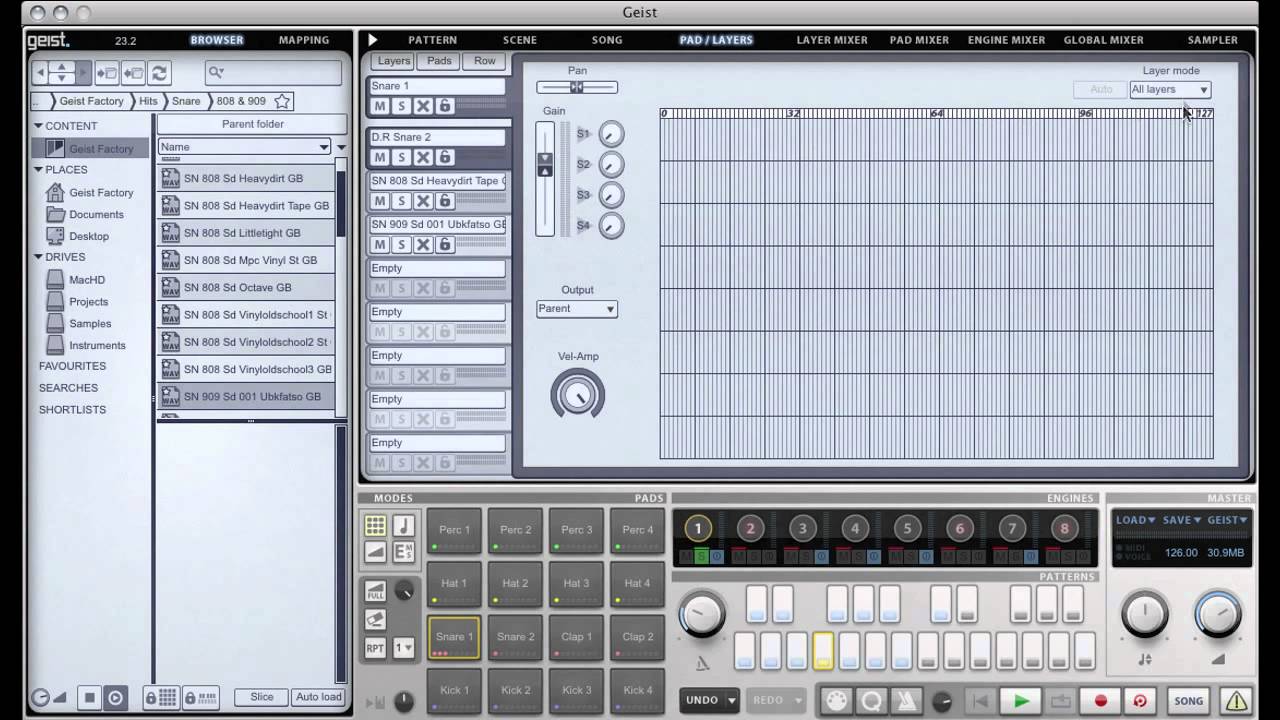Screen dimensions: 1280x720
Task: Click the Vel-Amp knob
Action: (x=577, y=394)
